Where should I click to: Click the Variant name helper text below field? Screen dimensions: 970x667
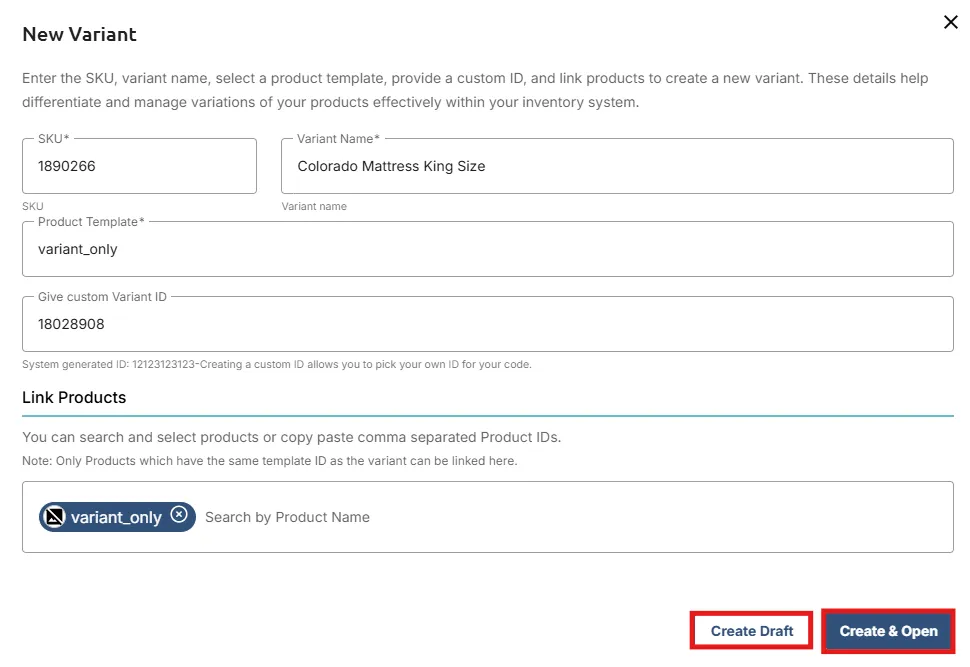click(314, 206)
